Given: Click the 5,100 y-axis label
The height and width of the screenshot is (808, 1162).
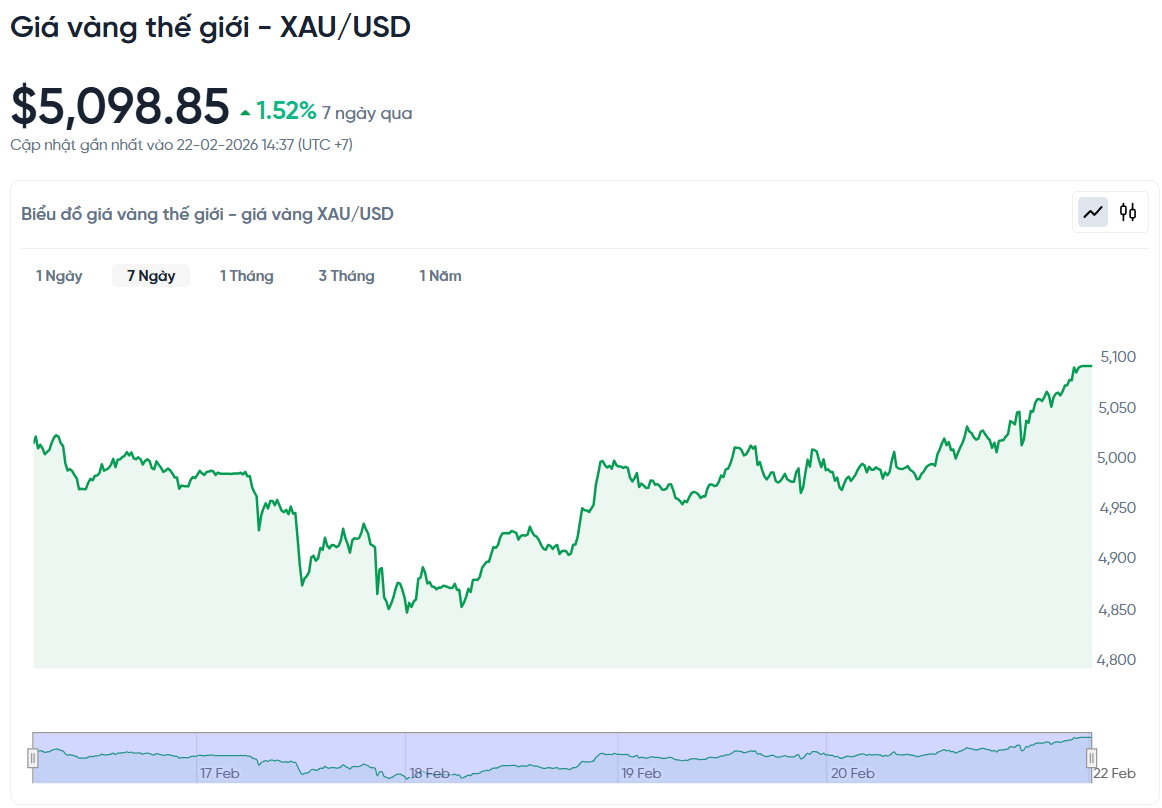Looking at the screenshot, I should pyautogui.click(x=1117, y=357).
